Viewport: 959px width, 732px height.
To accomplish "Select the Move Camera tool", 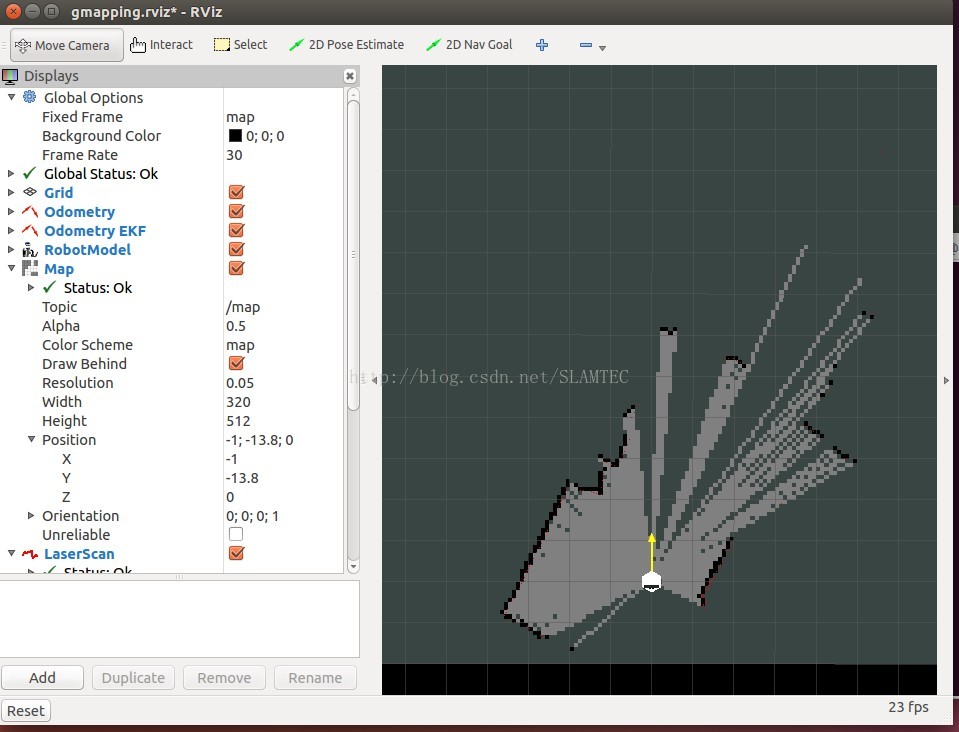I will pos(67,45).
